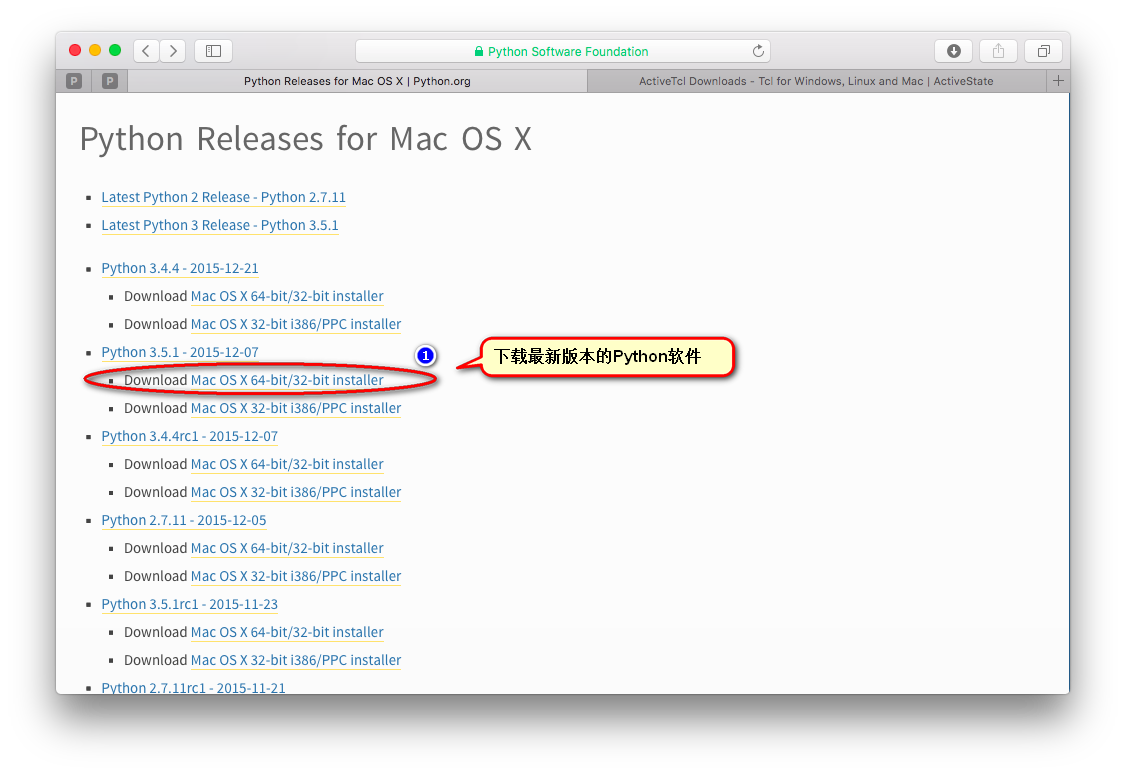Image resolution: width=1126 pixels, height=774 pixels.
Task: Download 64-bit/32-bit installer for Python 3.5.1rc1
Action: click(287, 633)
